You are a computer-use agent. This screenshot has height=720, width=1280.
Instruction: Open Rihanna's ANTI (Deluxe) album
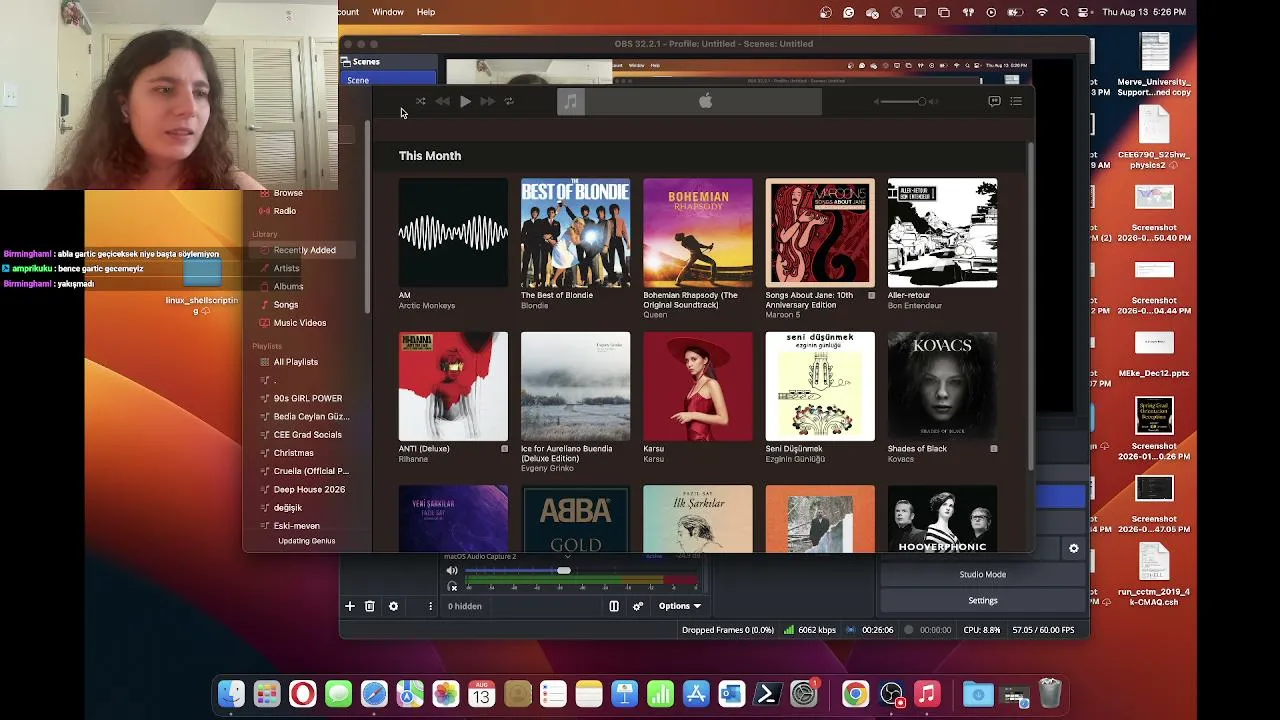coord(453,386)
